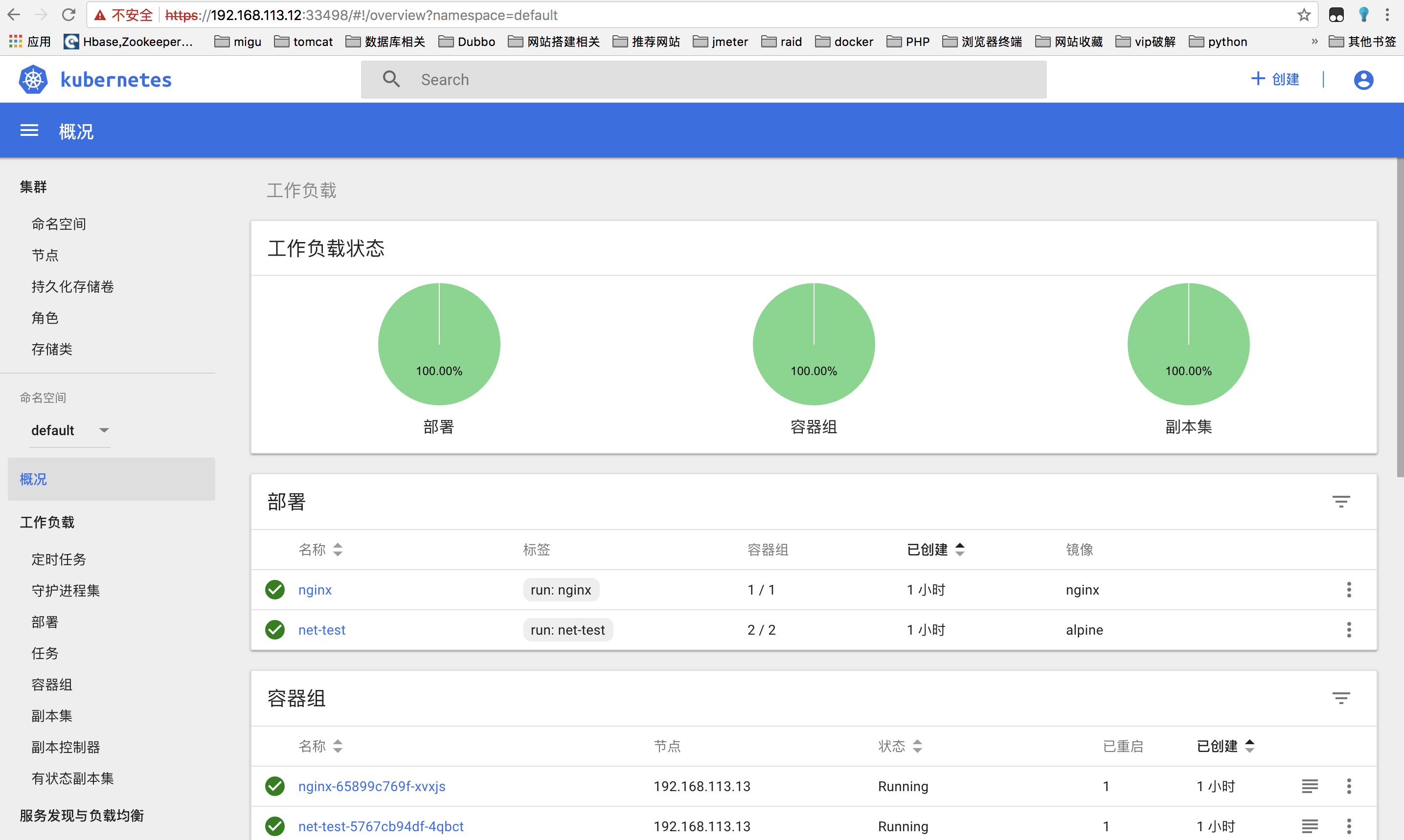Open actions menu for nginx deployment
The height and width of the screenshot is (840, 1404).
pos(1349,590)
